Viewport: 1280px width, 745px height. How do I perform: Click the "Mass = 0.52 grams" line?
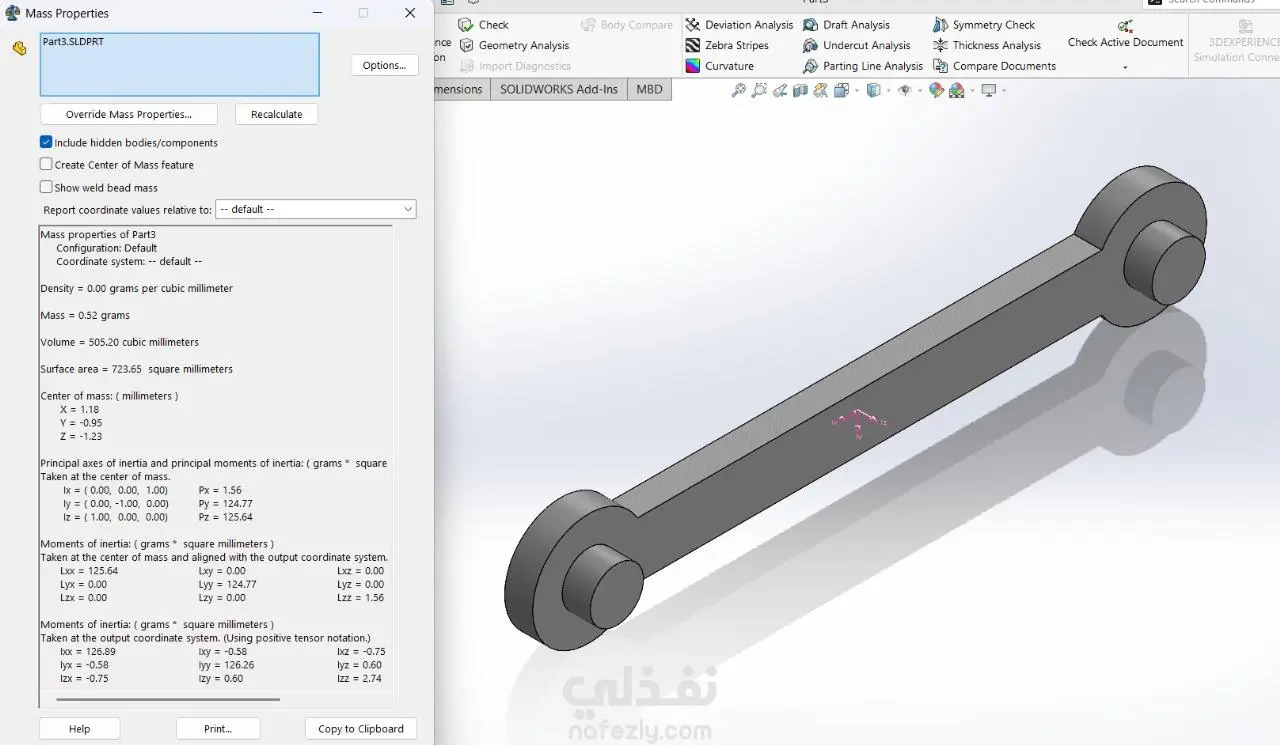pyautogui.click(x=85, y=315)
